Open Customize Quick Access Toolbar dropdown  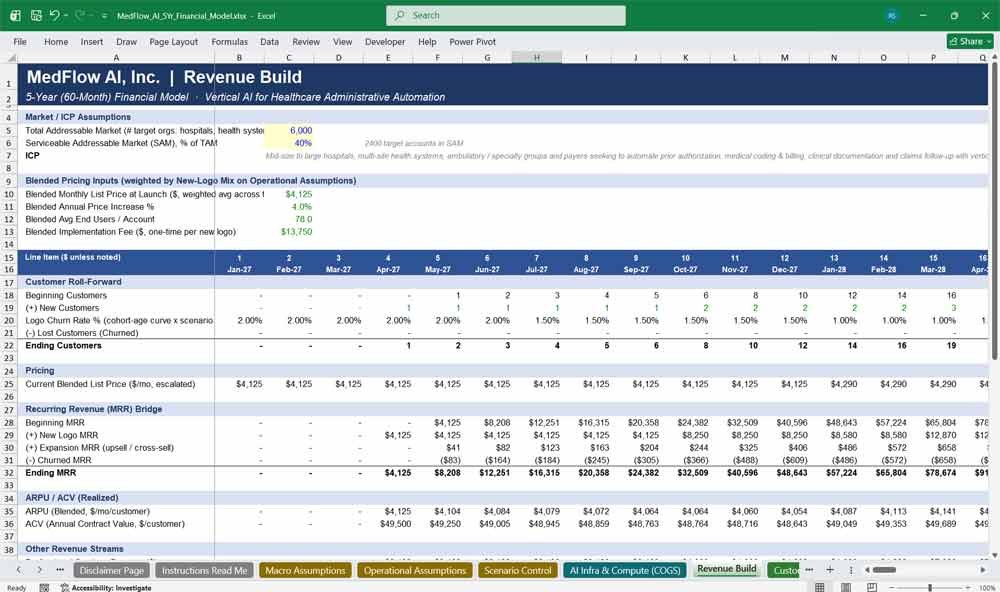pyautogui.click(x=104, y=16)
